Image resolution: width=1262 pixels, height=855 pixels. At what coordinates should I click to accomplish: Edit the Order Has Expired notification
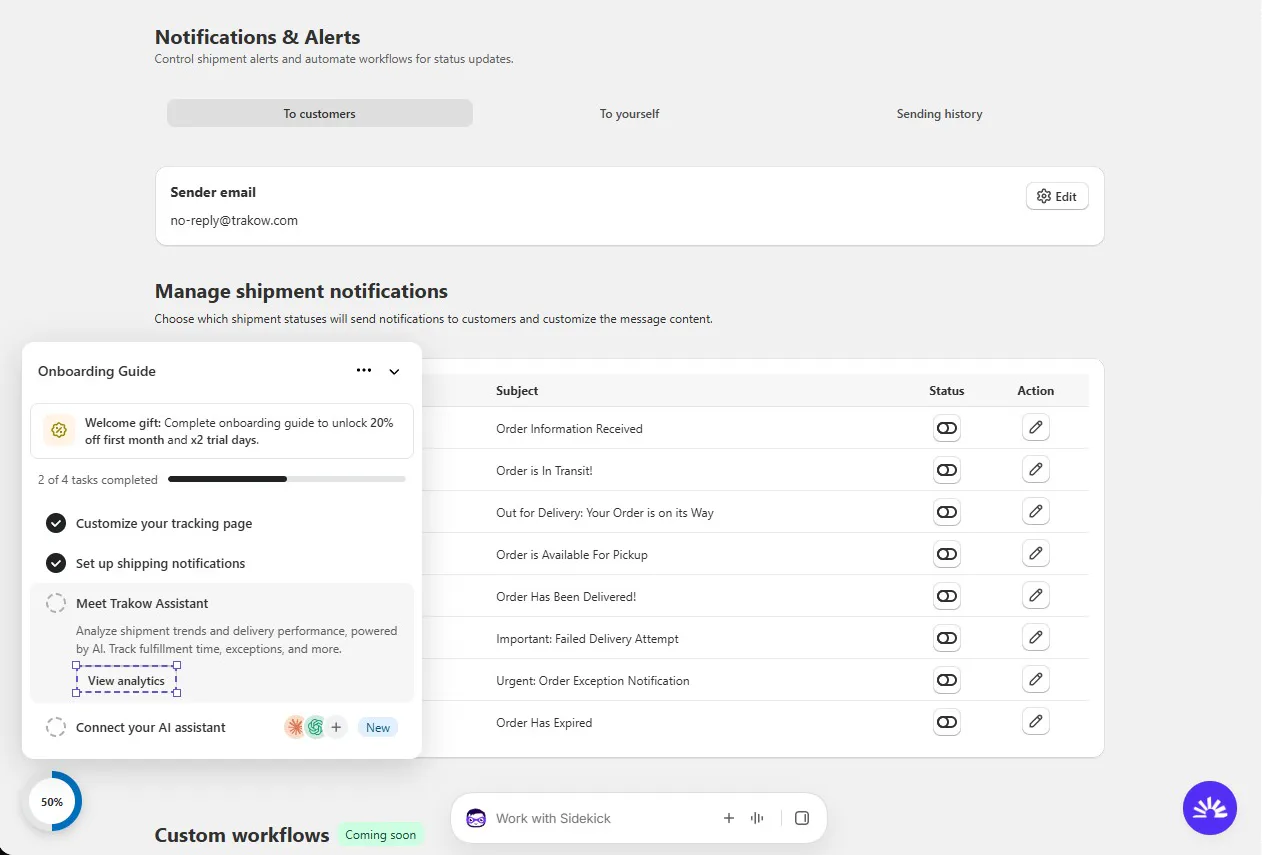pyautogui.click(x=1036, y=722)
